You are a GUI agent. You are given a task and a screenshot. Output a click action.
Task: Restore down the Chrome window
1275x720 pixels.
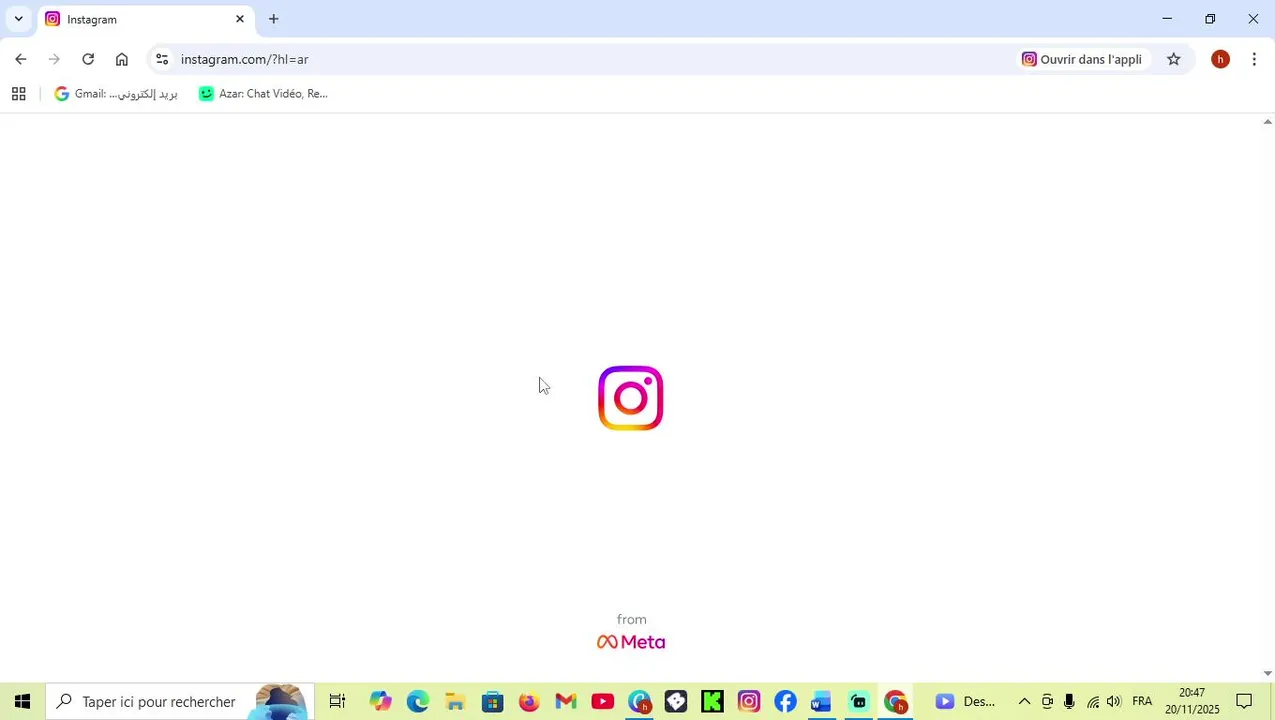tap(1210, 19)
